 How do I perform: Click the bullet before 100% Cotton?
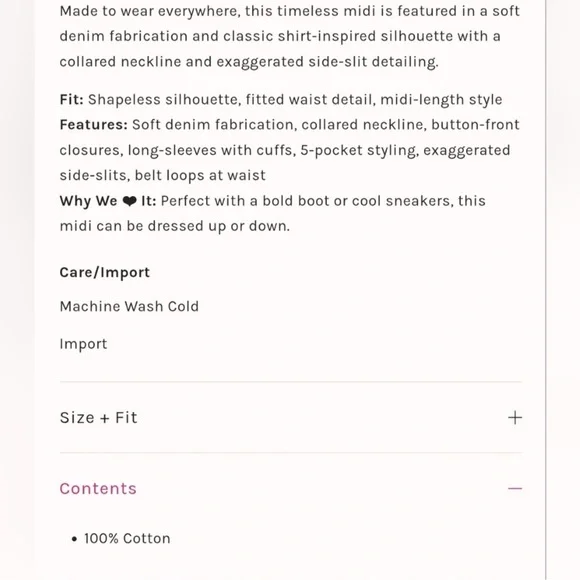pyautogui.click(x=74, y=539)
